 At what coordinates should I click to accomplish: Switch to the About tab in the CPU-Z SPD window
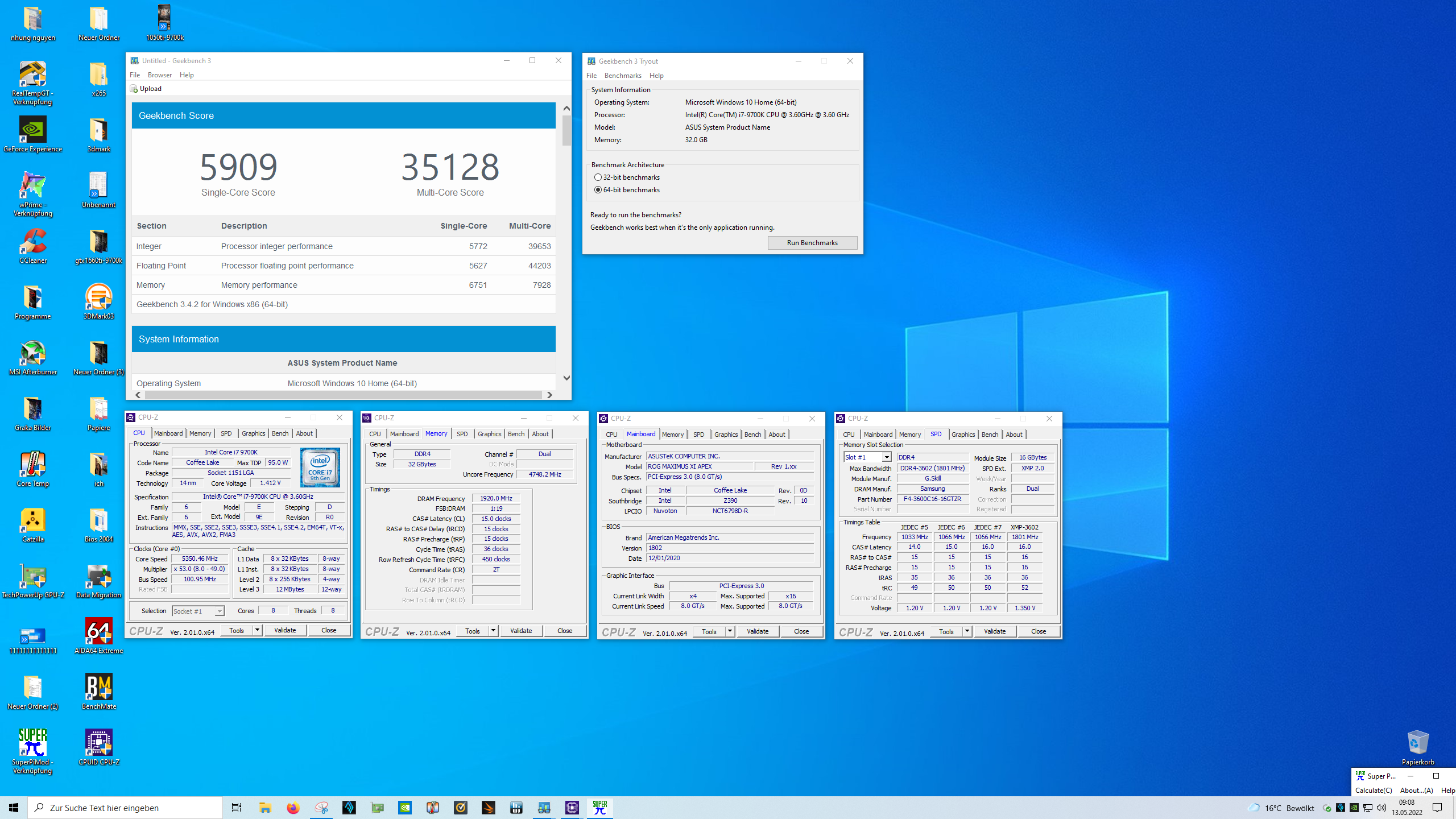[1014, 435]
